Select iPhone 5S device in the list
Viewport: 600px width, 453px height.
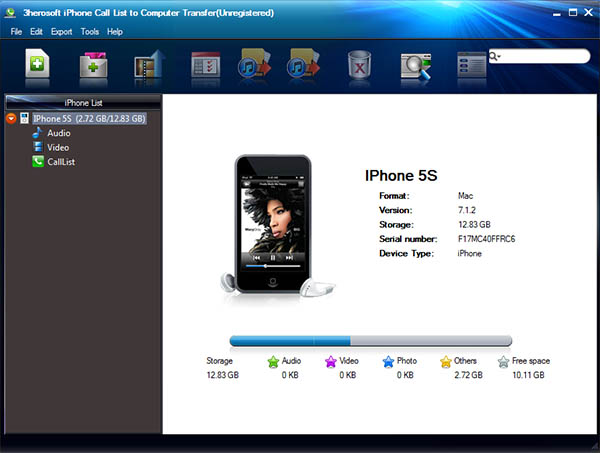[x=88, y=119]
